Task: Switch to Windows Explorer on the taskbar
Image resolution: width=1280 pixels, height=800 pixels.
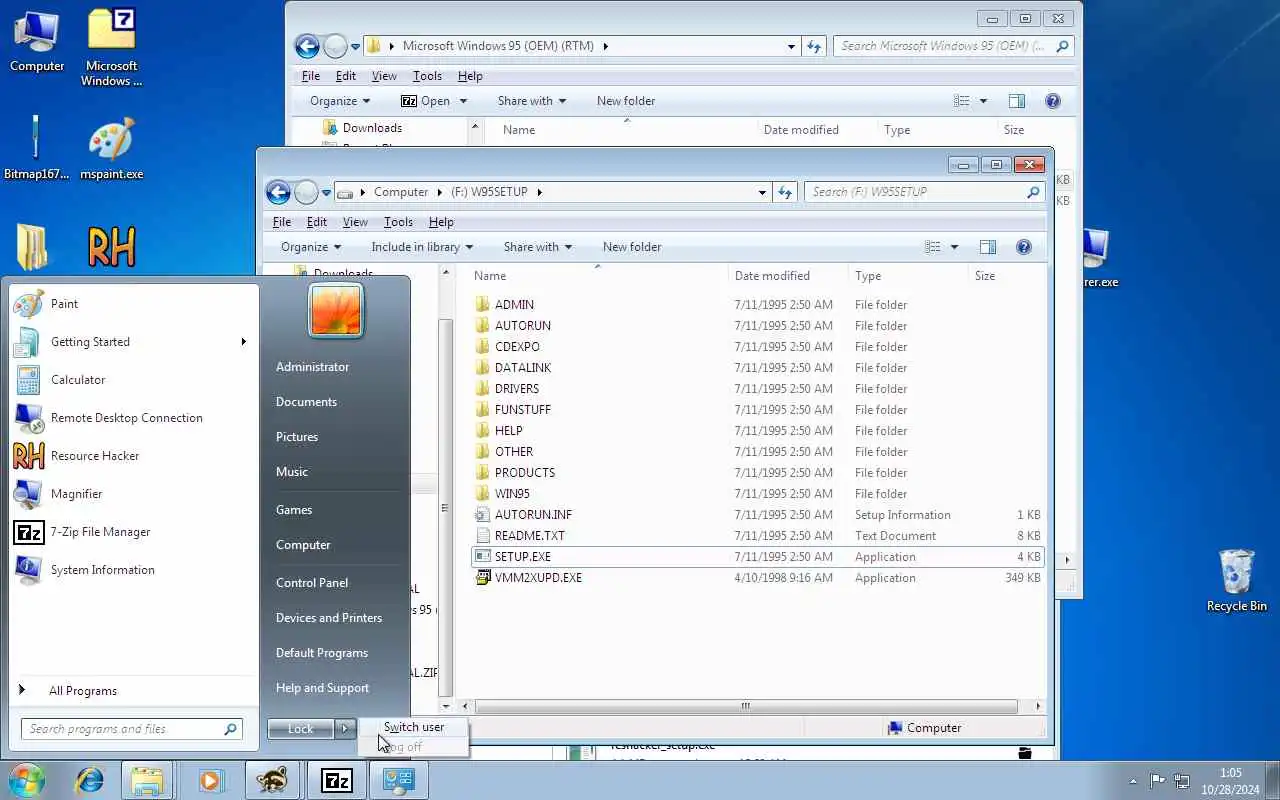Action: 147,780
